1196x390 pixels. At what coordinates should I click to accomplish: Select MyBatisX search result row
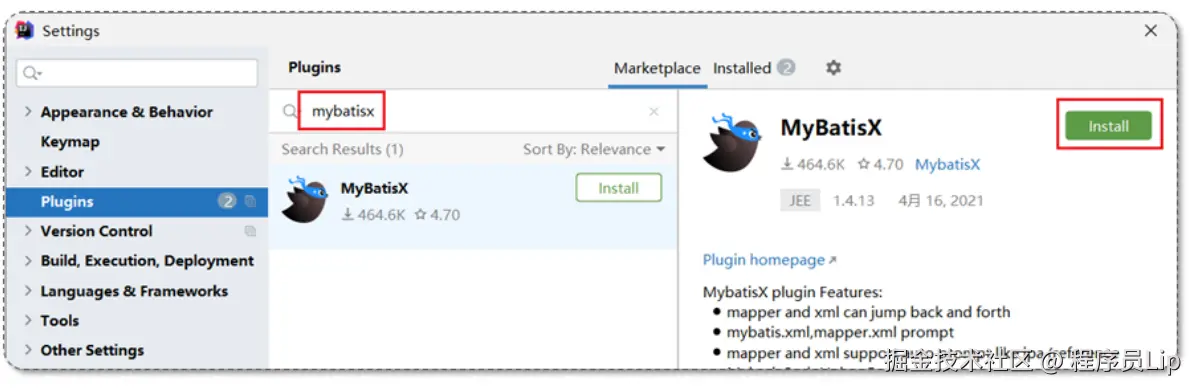(474, 206)
